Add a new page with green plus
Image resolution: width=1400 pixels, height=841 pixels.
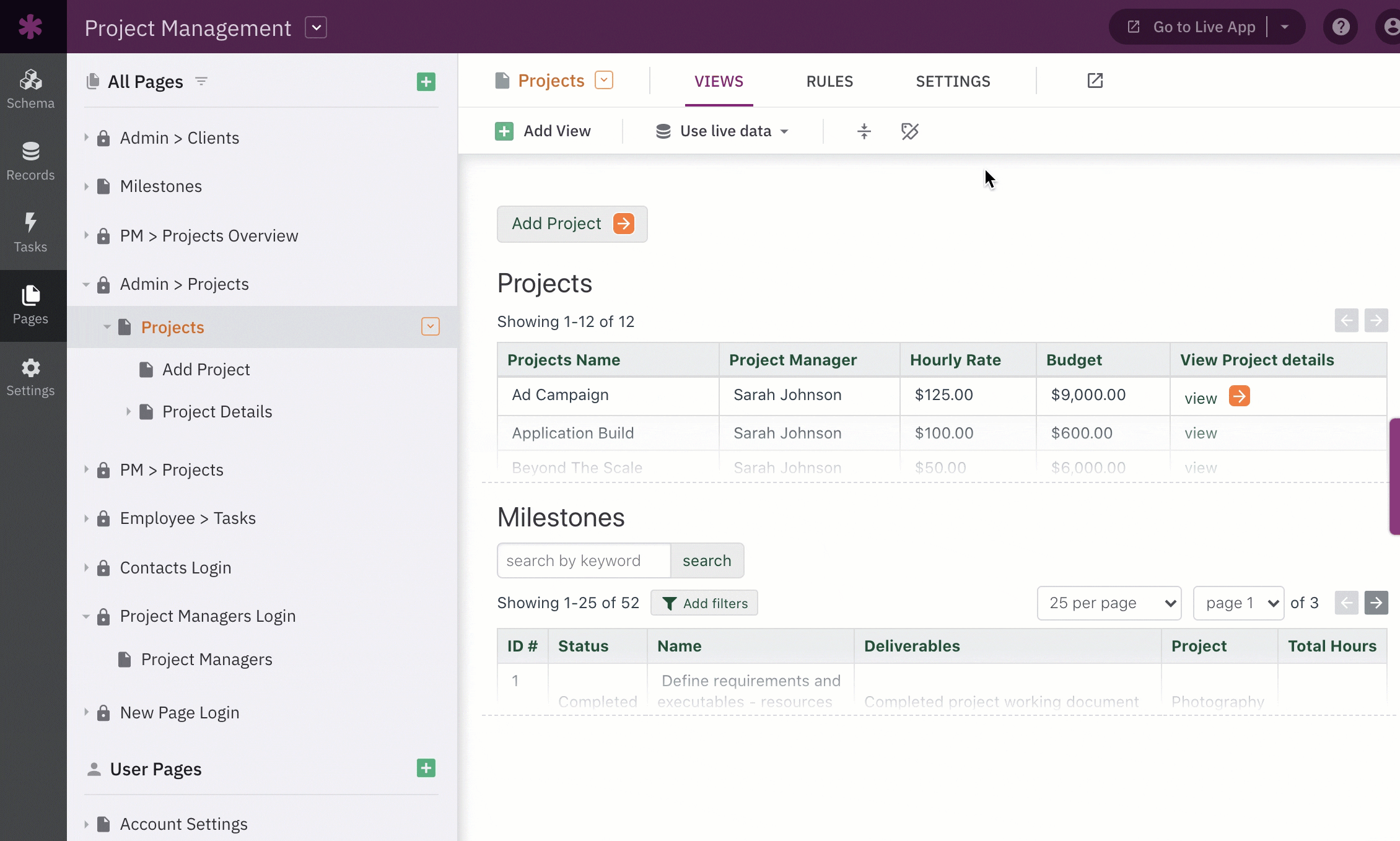(426, 82)
